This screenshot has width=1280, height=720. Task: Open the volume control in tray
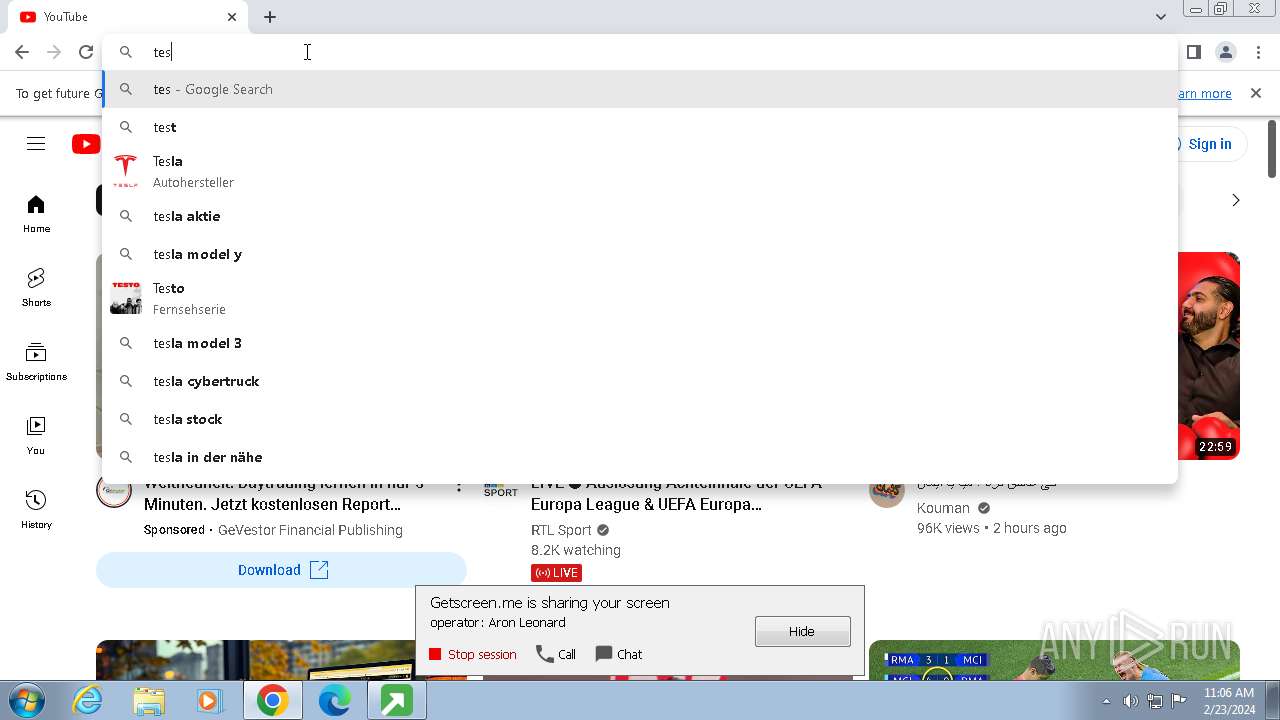(1131, 701)
